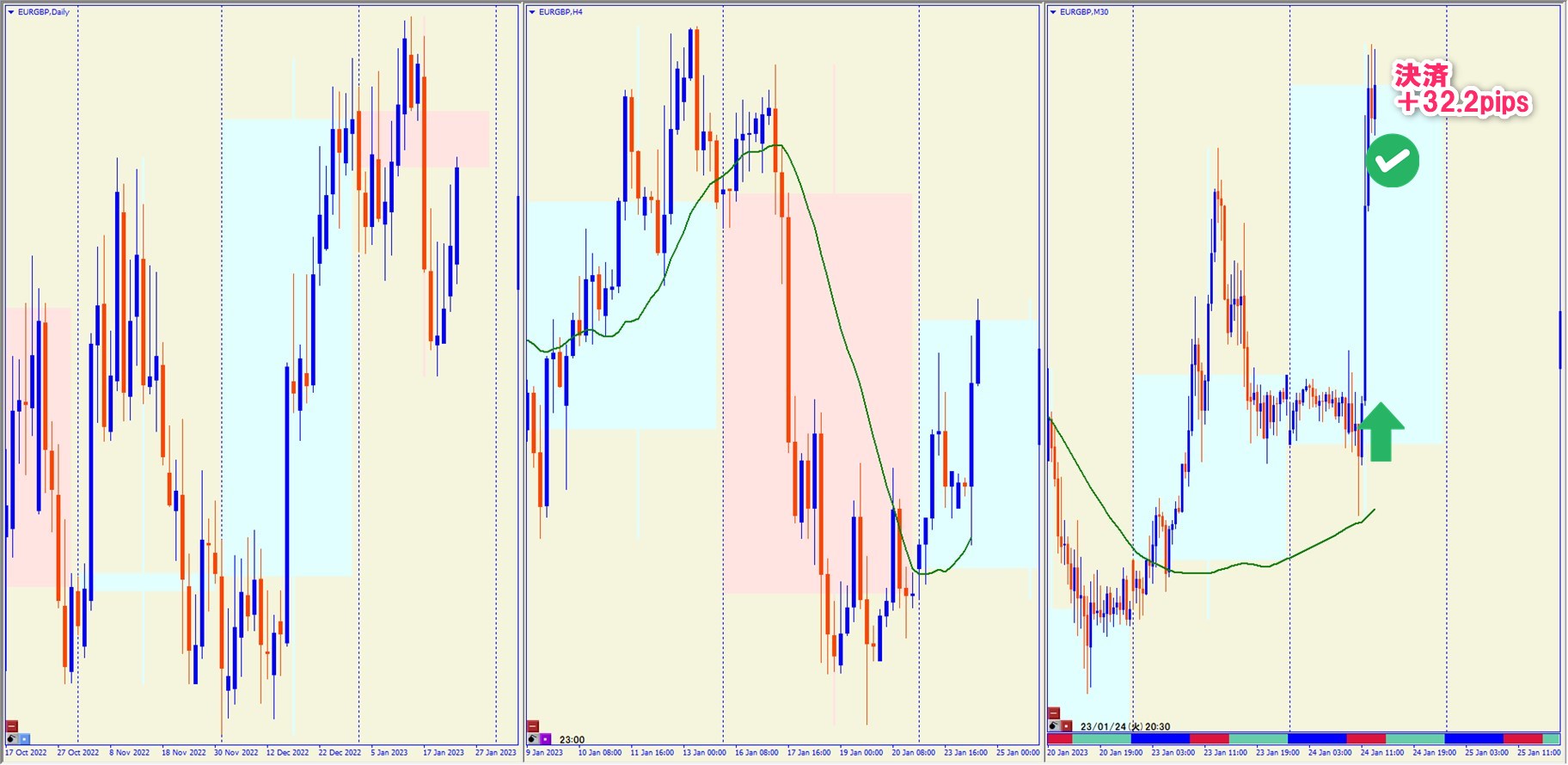Click the bomb icon in H4 chart
Screen dimensions: 1568x765
pos(533,739)
